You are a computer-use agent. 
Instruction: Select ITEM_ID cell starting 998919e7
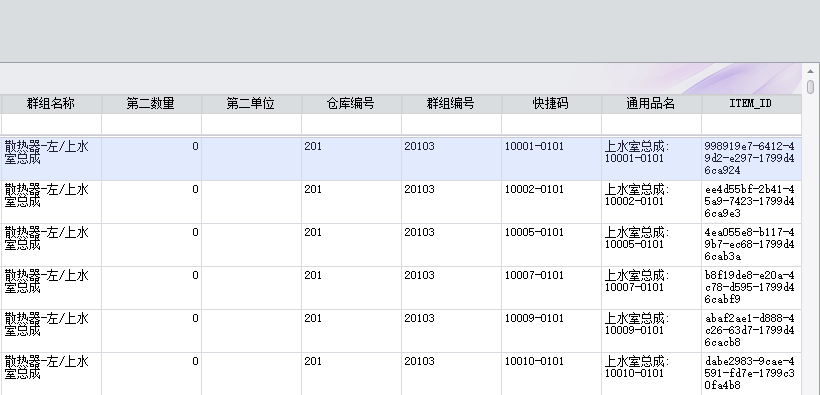click(751, 159)
